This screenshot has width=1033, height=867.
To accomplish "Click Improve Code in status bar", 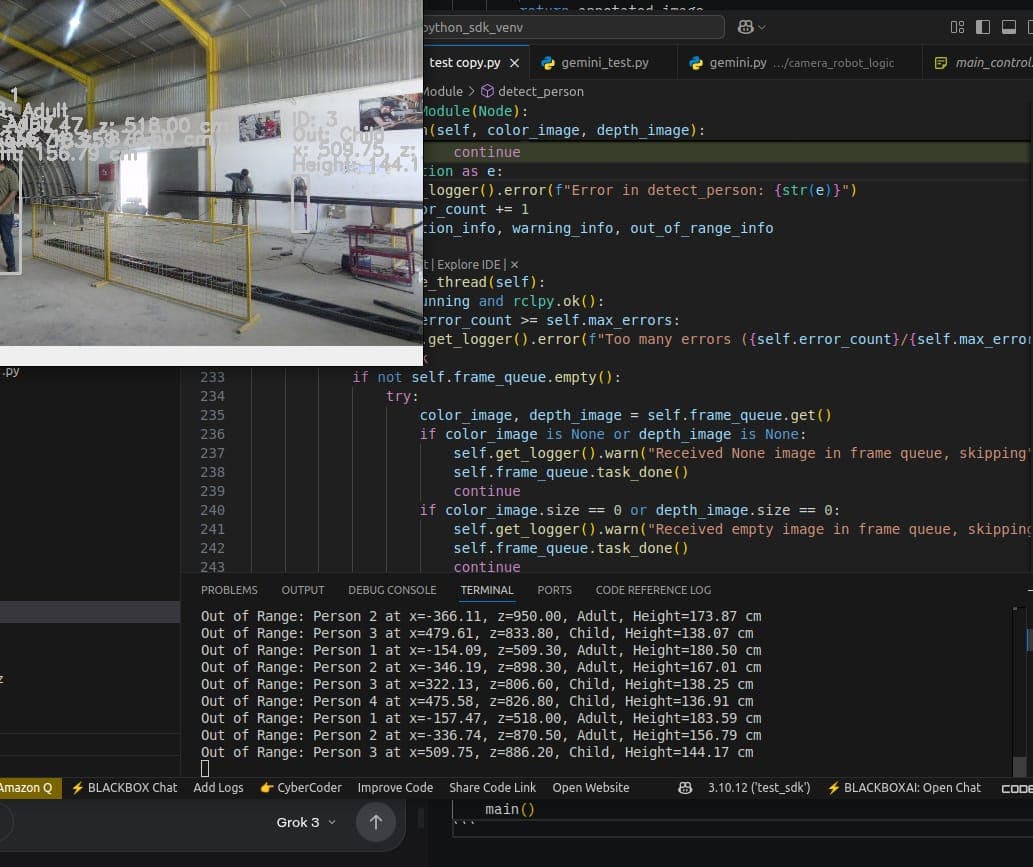I will tap(395, 788).
